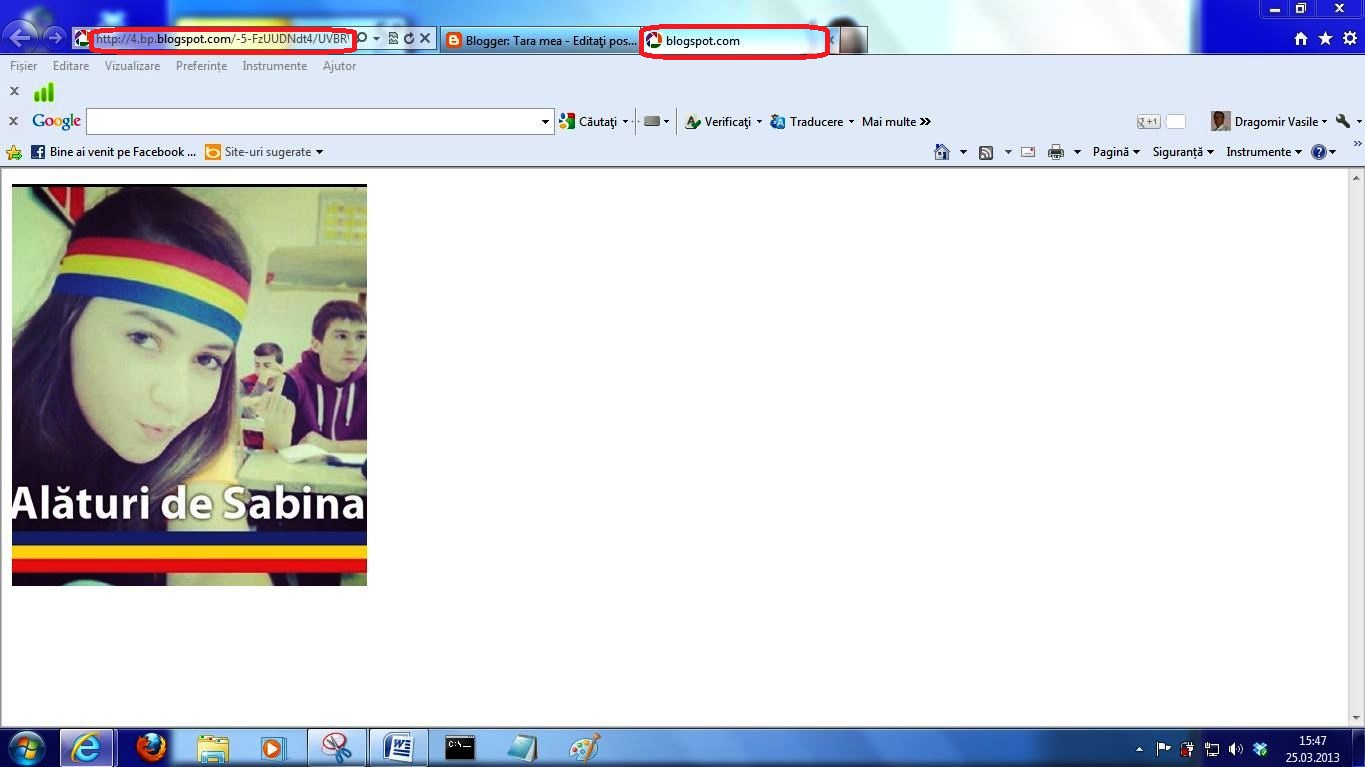Switch to Command Prompt in taskbar

pos(460,748)
